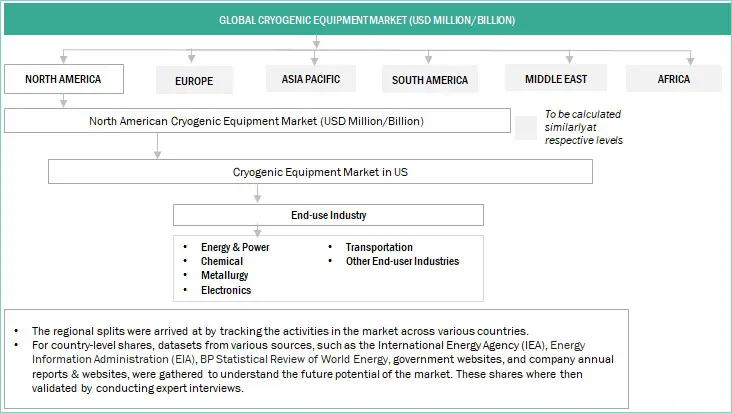Click the Energy & Power bullet item

(x=235, y=247)
